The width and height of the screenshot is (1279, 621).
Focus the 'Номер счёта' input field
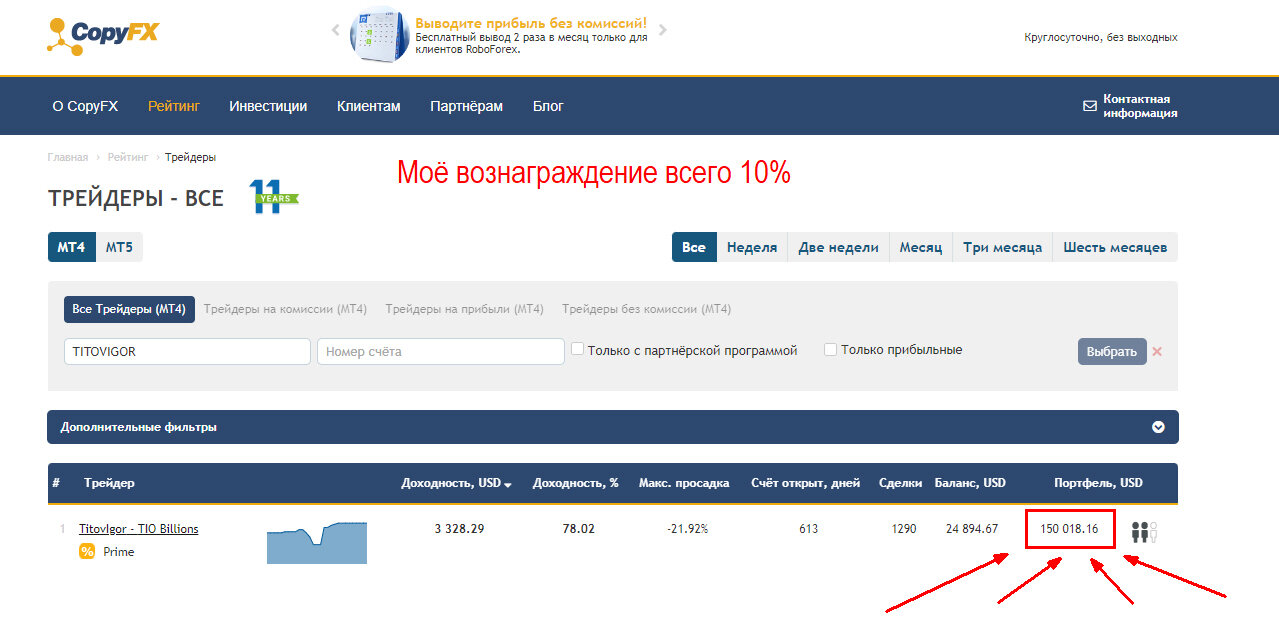[x=441, y=351]
